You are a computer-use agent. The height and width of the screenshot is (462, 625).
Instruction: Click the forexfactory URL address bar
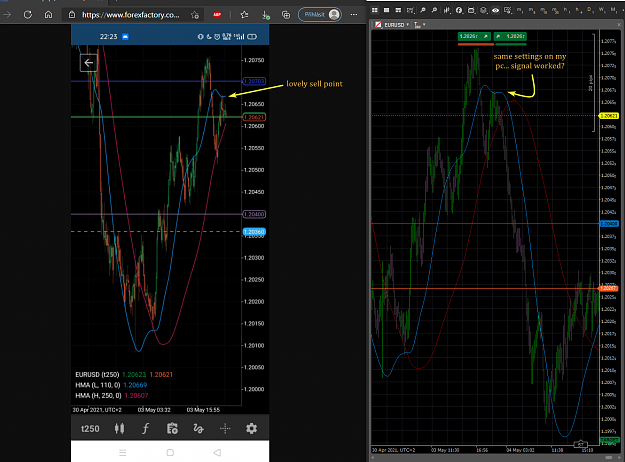click(131, 15)
